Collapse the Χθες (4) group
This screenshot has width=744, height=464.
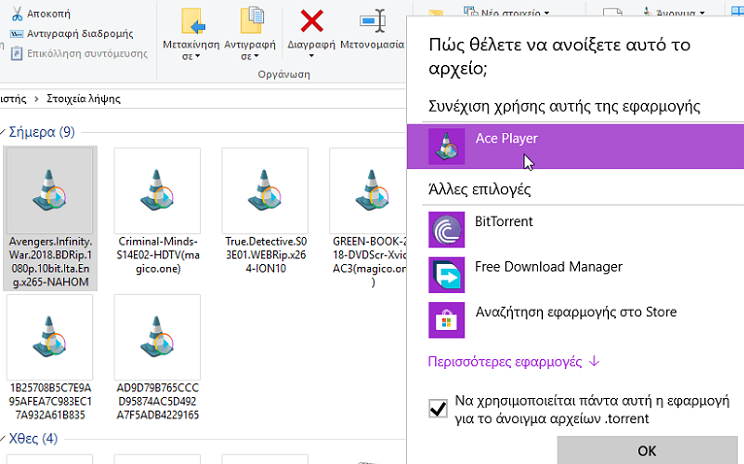tap(3, 439)
